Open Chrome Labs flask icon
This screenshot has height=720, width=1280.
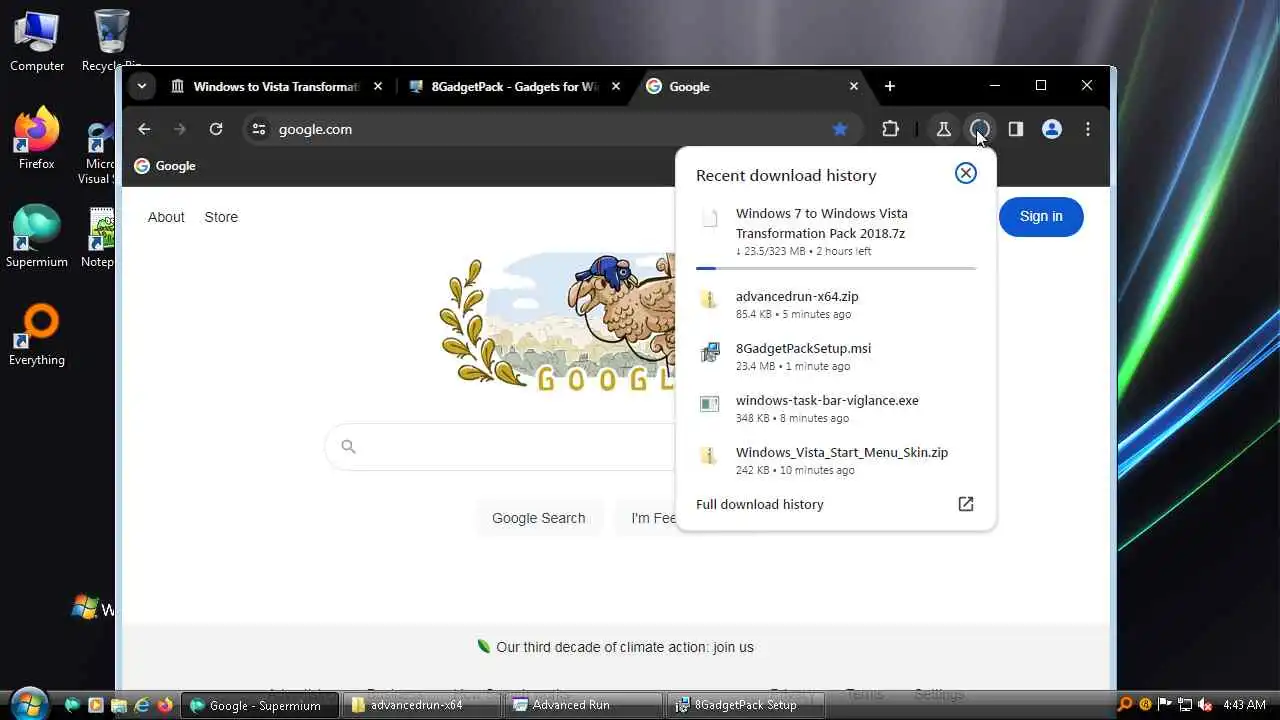[x=943, y=129]
